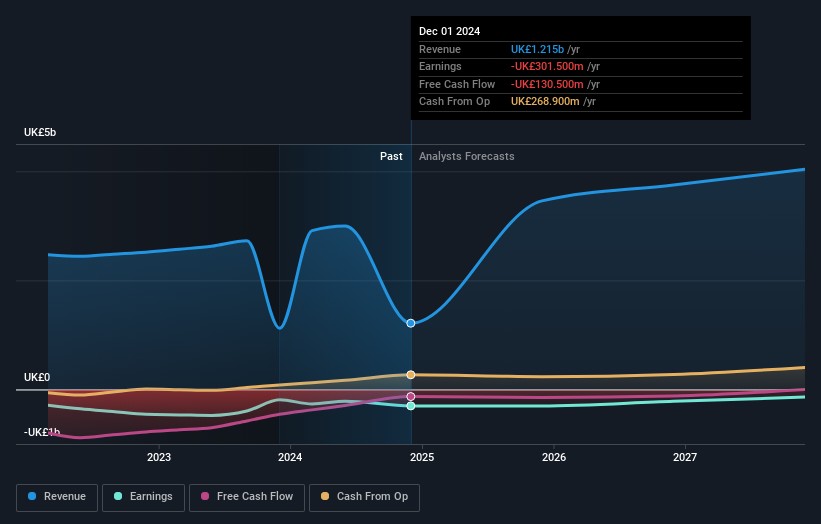821x524 pixels.
Task: Click the UK£5b y-axis label
Action: click(41, 133)
